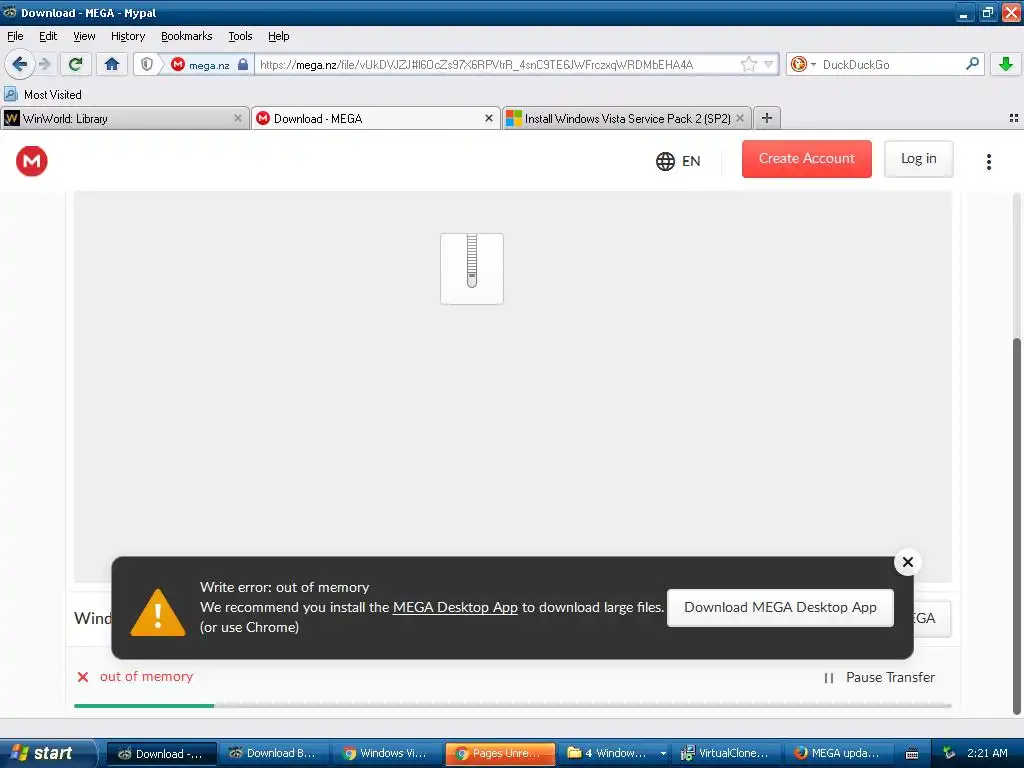Click the tracking protection shield icon
This screenshot has height=768, width=1024.
[147, 64]
